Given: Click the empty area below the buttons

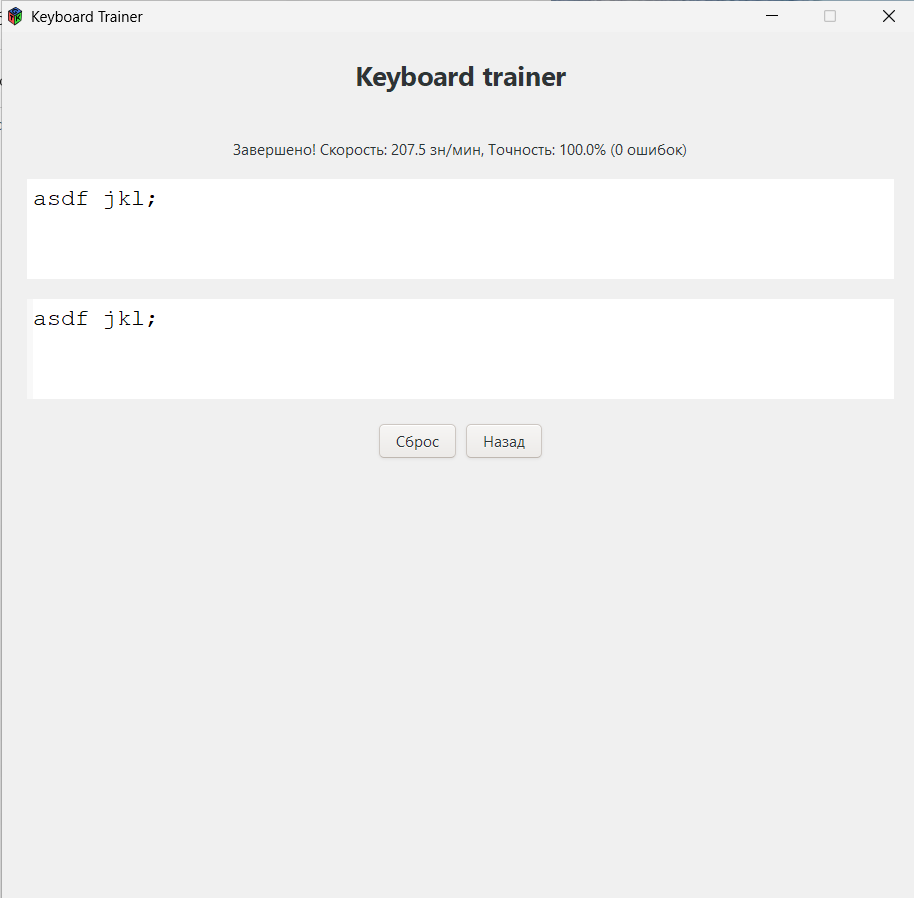Looking at the screenshot, I should pos(460,600).
